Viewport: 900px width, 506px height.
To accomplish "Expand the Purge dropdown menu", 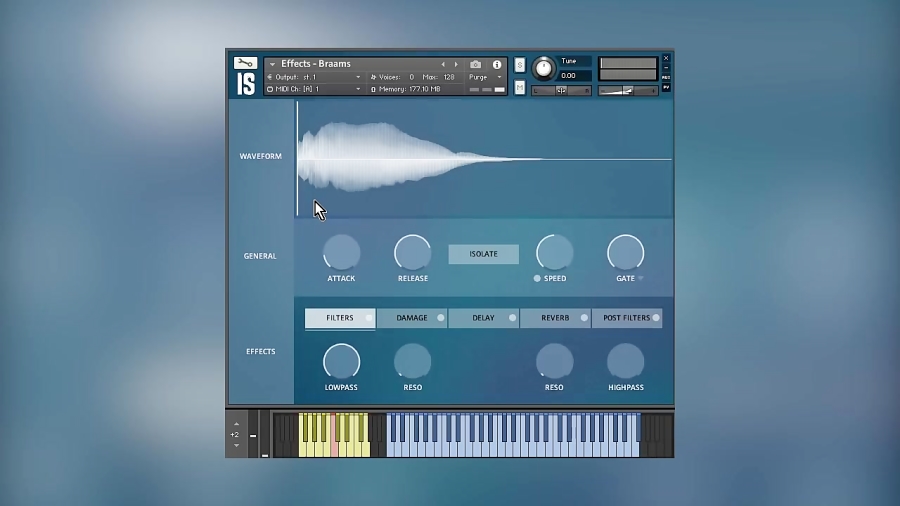I will (x=499, y=77).
